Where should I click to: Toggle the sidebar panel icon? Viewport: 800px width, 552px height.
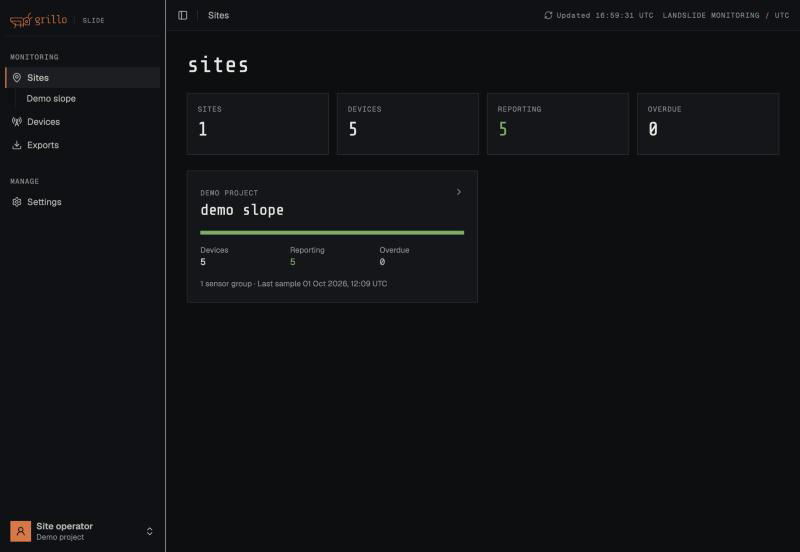coord(183,15)
